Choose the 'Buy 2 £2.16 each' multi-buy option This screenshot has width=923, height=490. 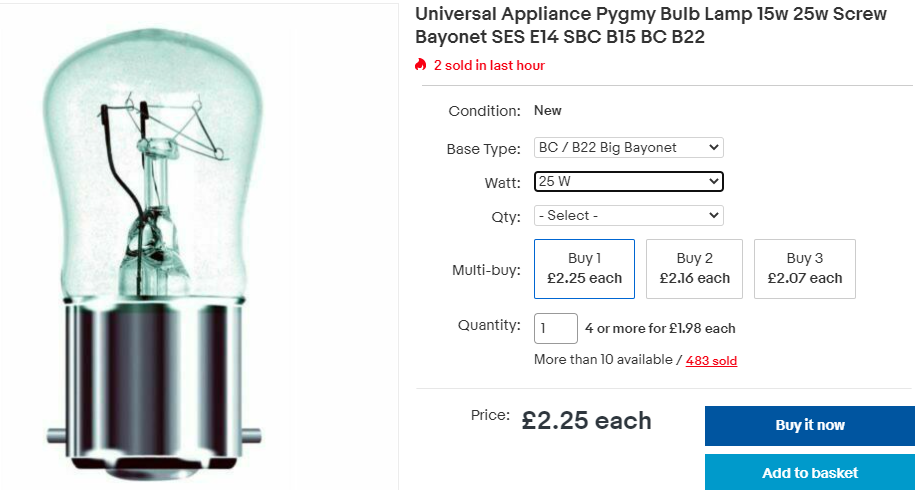694,268
